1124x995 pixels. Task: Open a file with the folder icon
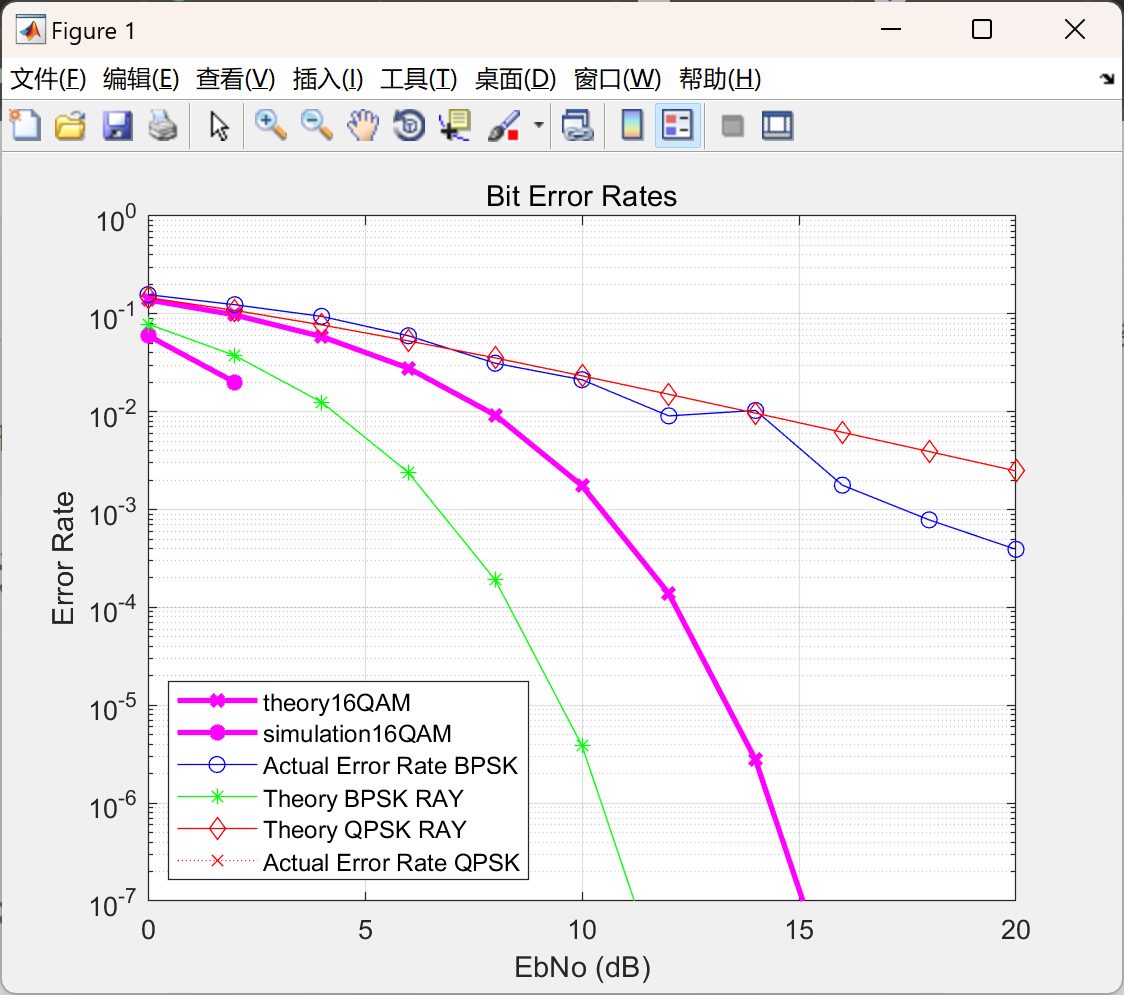click(70, 125)
